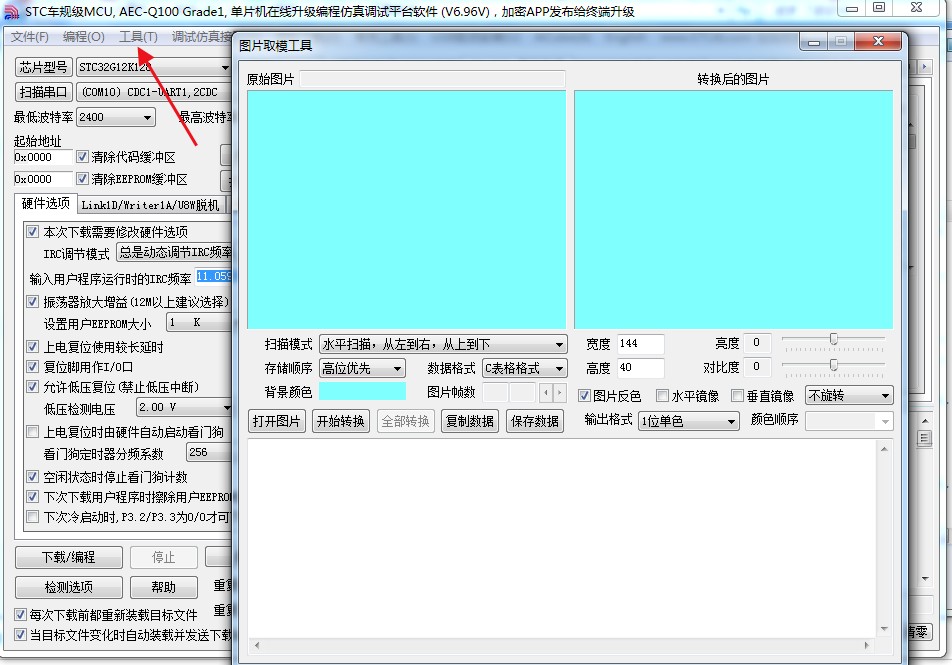The height and width of the screenshot is (665, 952).
Task: Click the 宽度 144 field
Action: coord(641,344)
